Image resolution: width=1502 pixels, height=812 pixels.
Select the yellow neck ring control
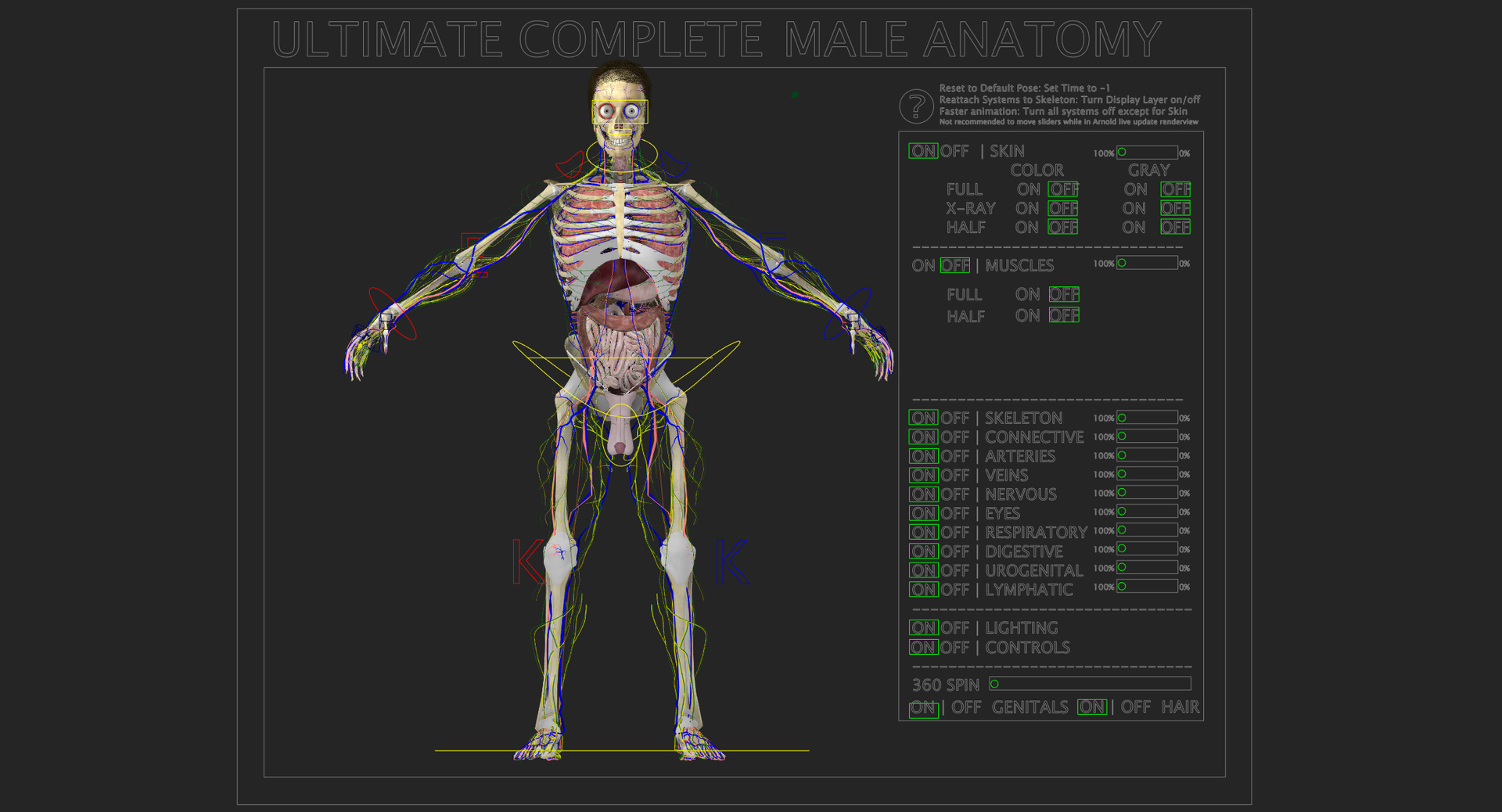point(622,155)
